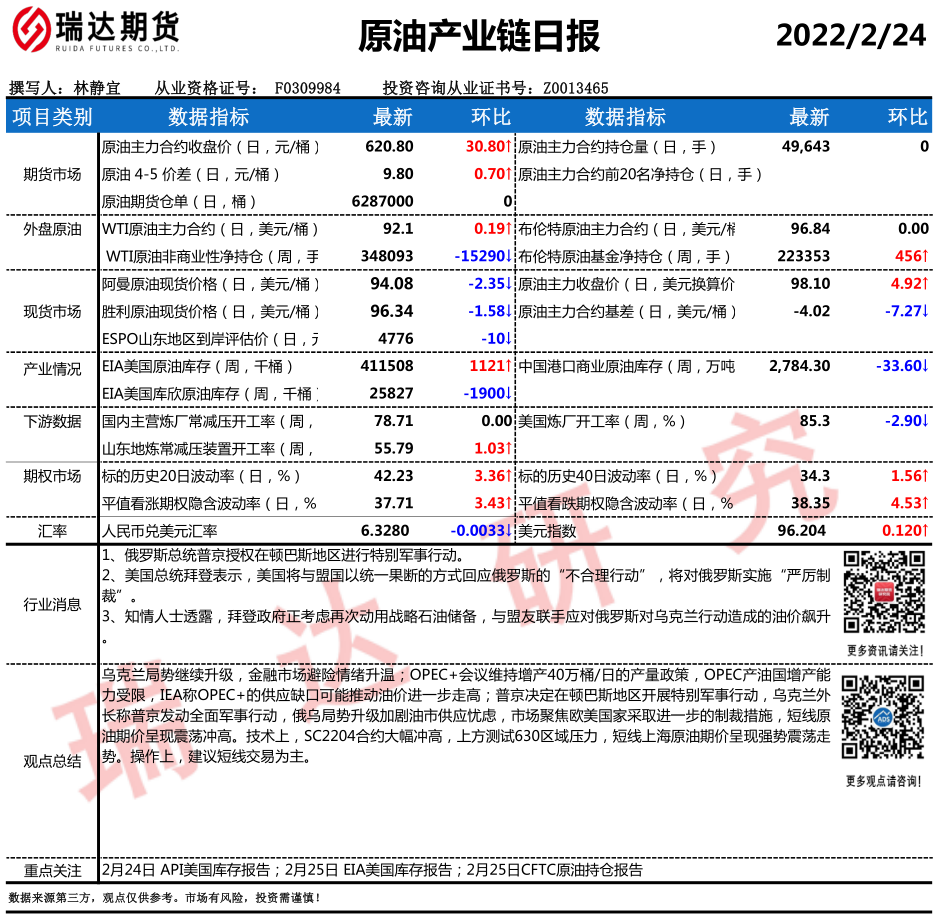Image resolution: width=937 pixels, height=918 pixels.
Task: Click the 620.80 closing price value
Action: tap(389, 147)
